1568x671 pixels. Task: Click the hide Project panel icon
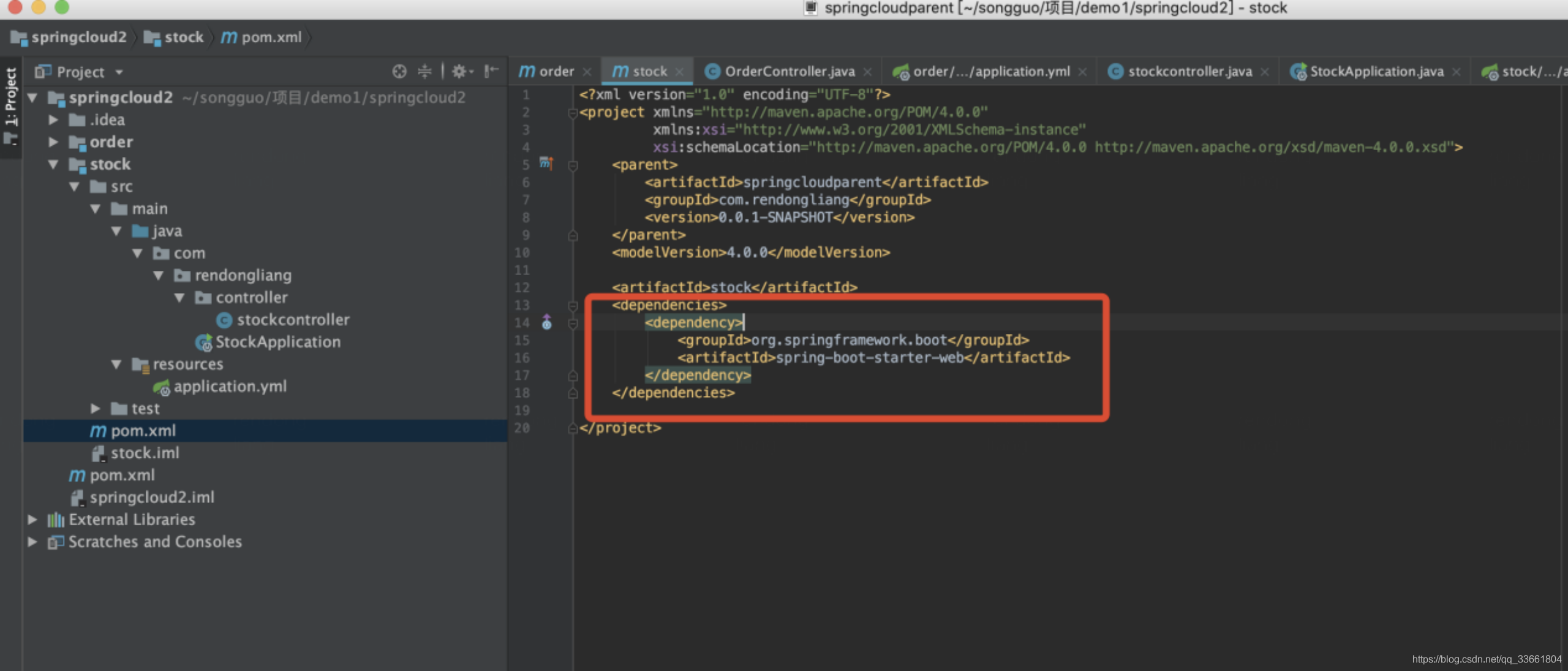click(x=491, y=72)
